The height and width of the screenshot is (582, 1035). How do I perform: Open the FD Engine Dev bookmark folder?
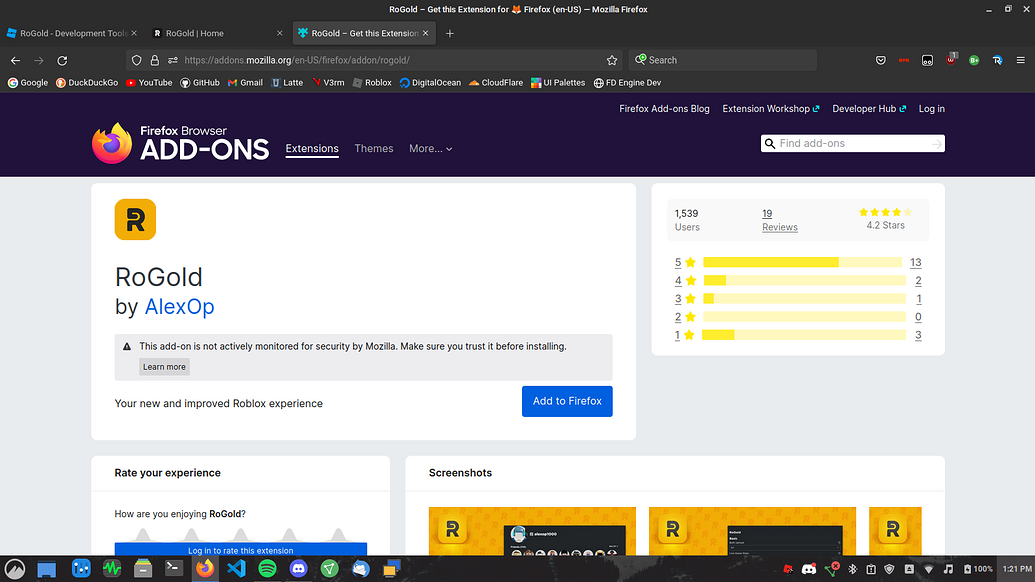pos(628,83)
